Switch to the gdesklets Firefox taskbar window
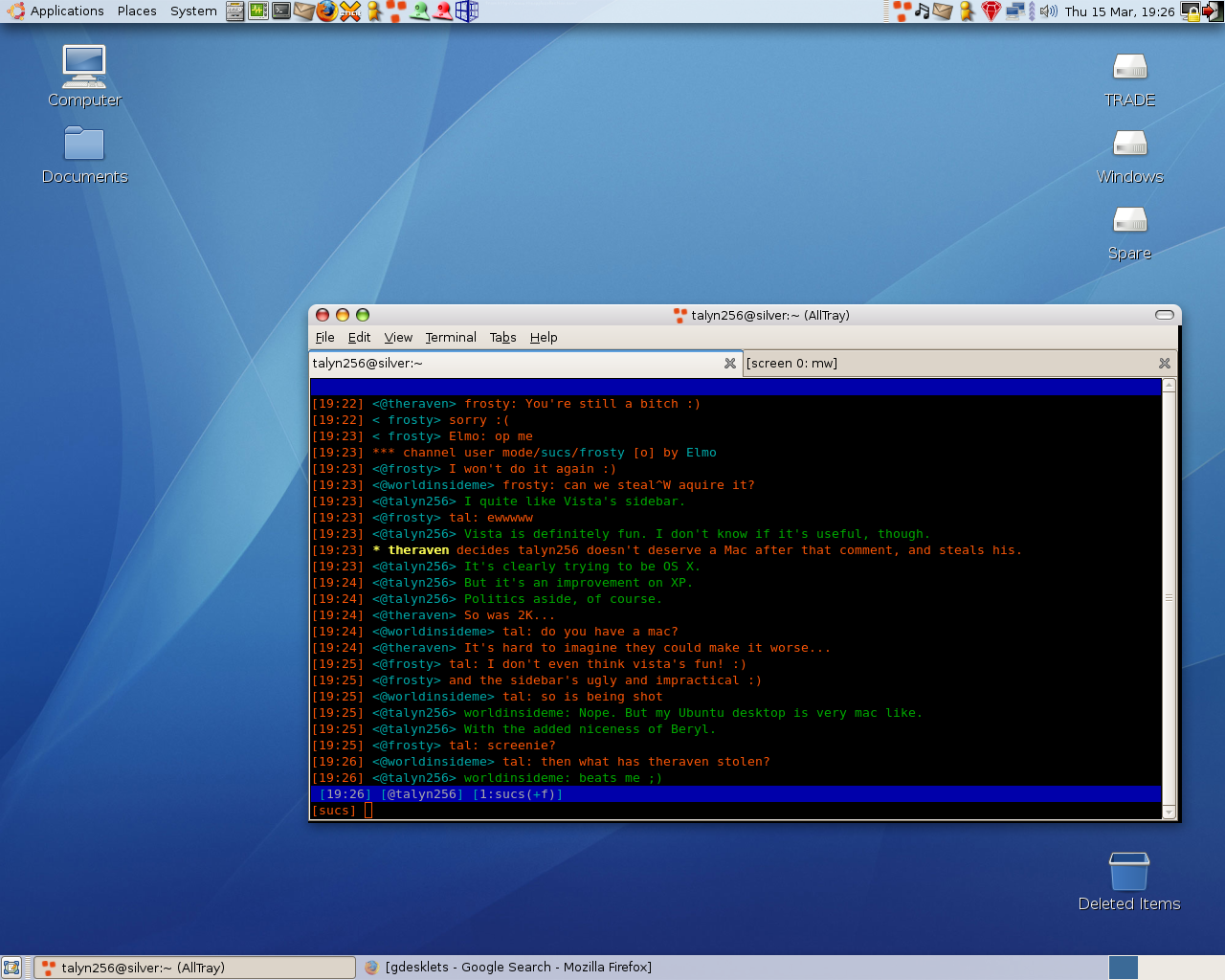This screenshot has width=1225, height=980. click(x=507, y=968)
